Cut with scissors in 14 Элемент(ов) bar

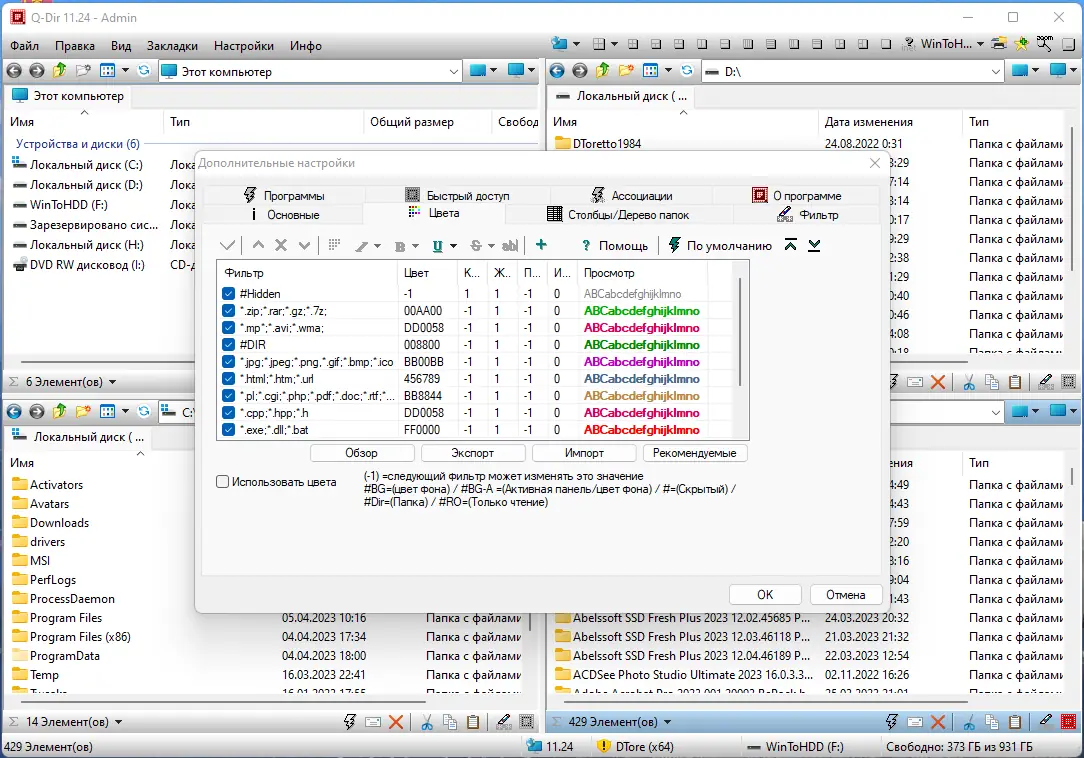click(427, 722)
